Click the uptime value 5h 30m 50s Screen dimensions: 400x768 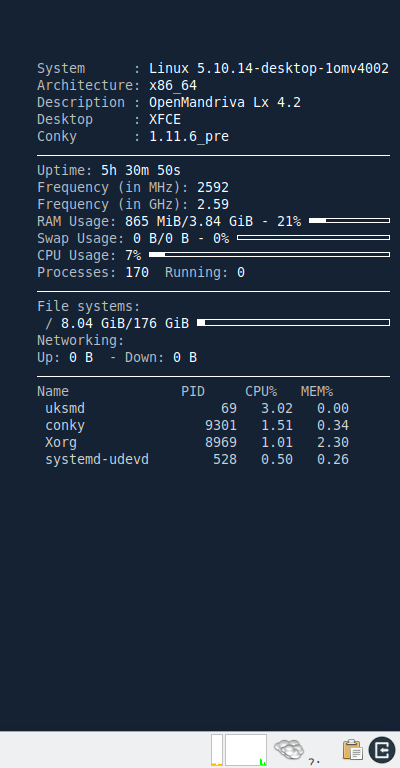point(141,170)
